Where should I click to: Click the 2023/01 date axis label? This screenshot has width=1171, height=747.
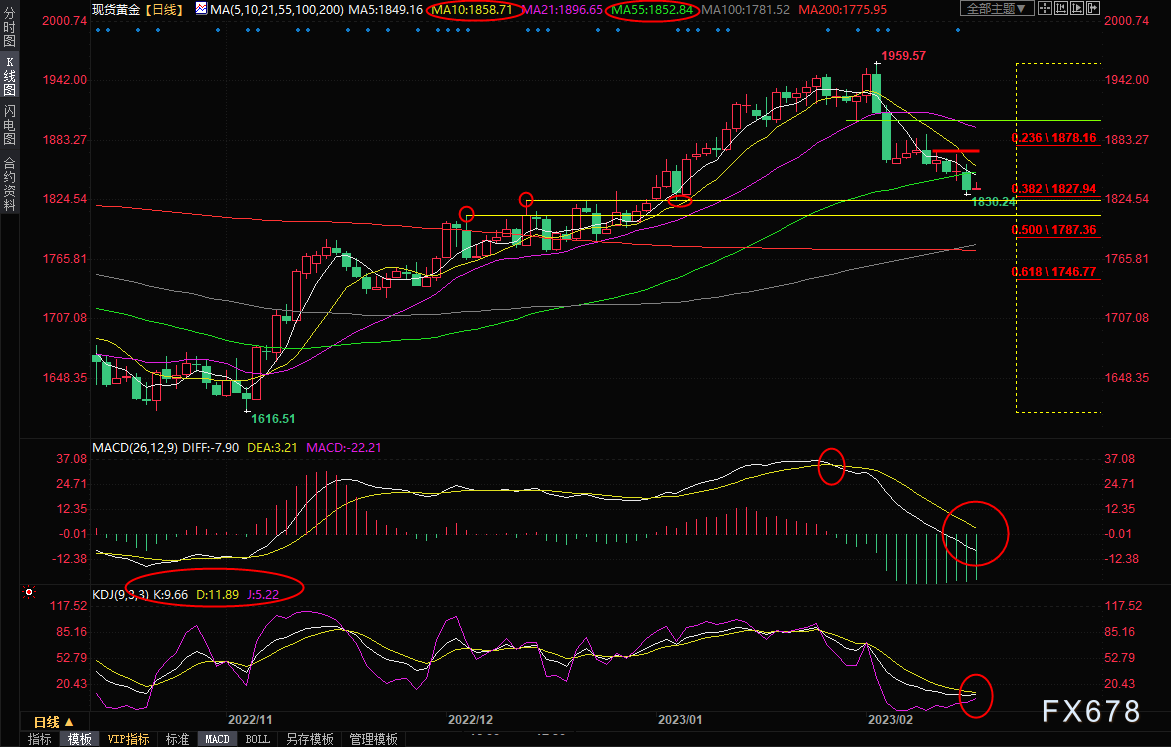(680, 719)
